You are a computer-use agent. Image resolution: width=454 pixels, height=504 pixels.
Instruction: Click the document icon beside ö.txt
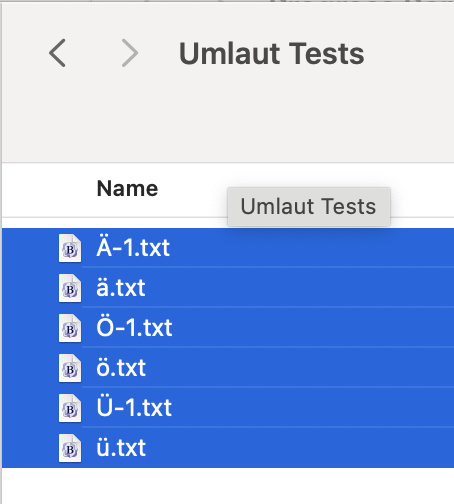70,368
